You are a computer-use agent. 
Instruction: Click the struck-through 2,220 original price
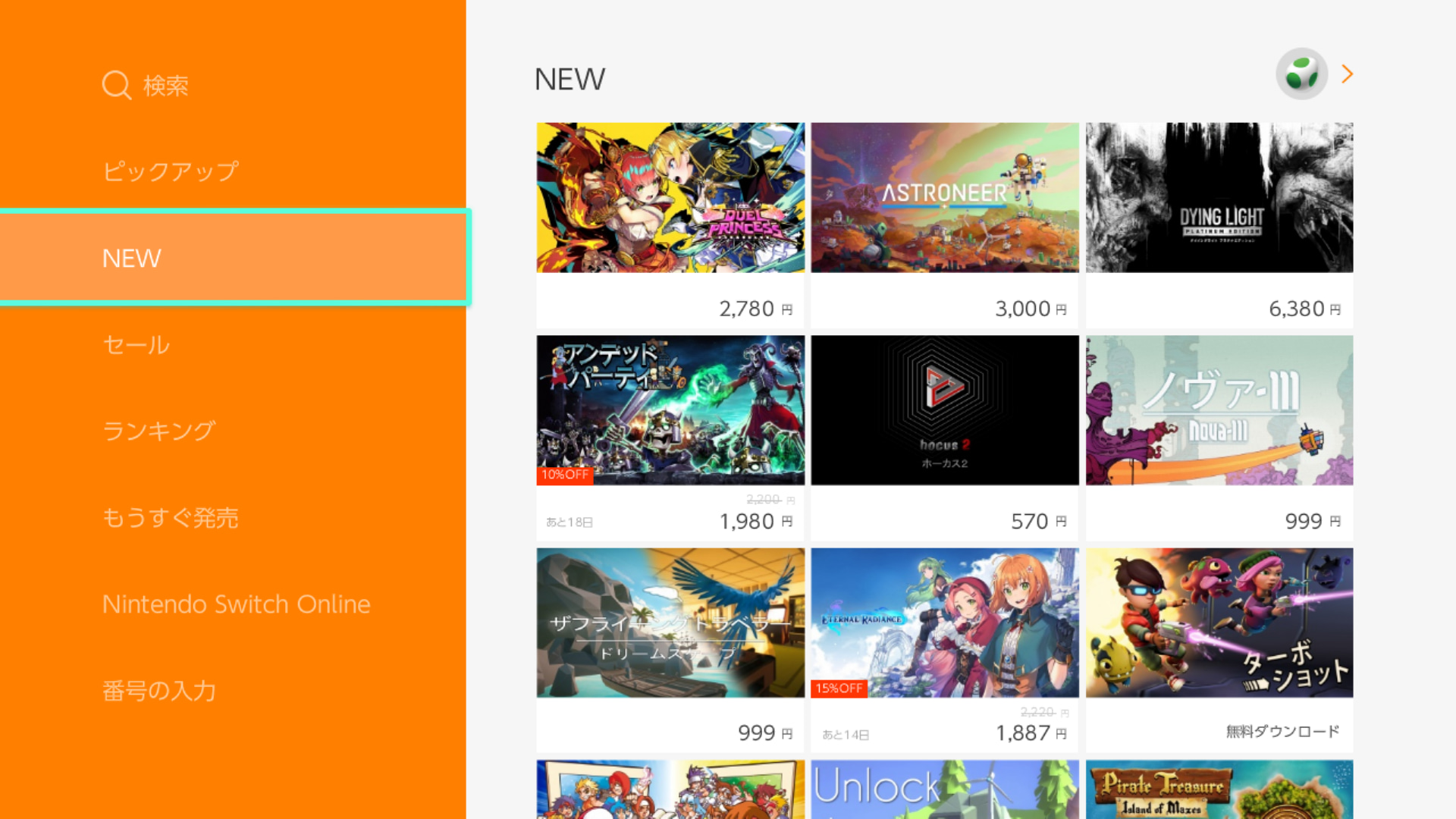coord(1044,713)
